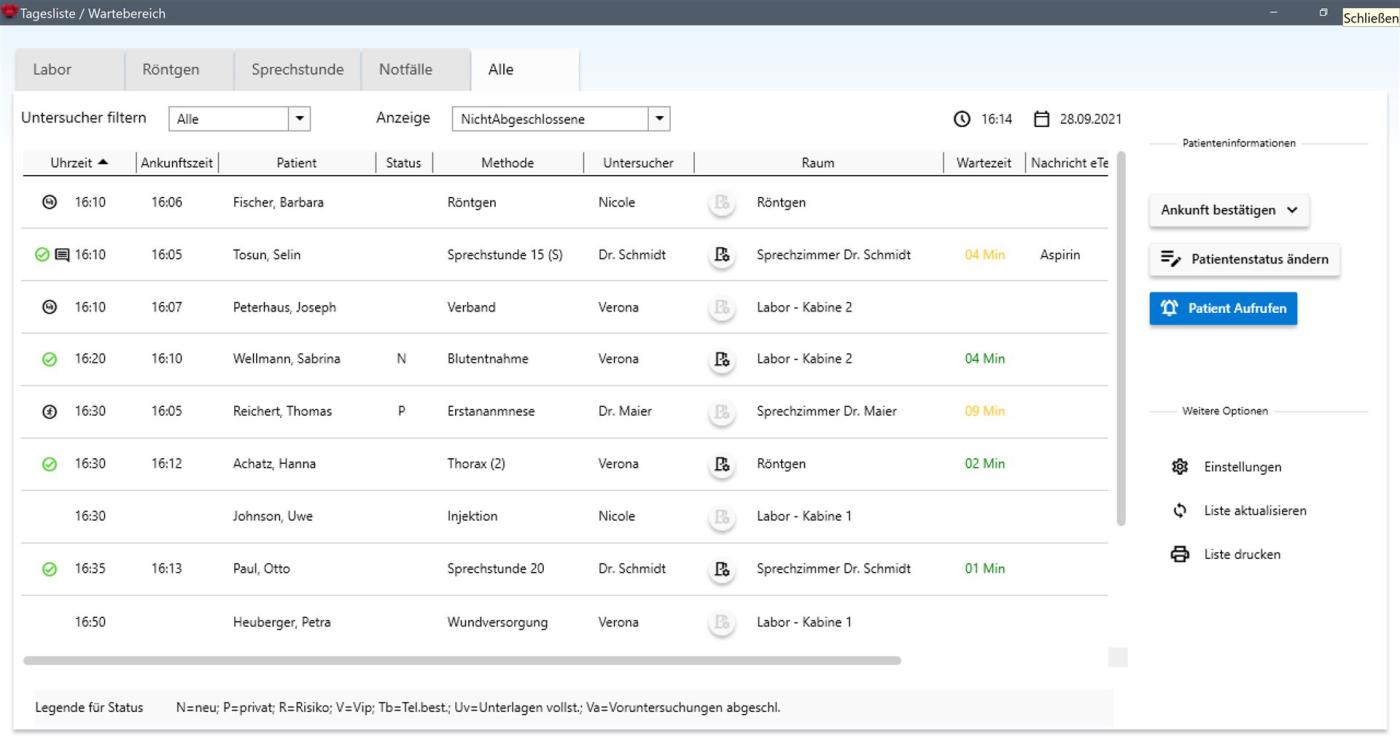Click the Liste drucken printer icon
This screenshot has width=1400, height=742.
click(1180, 554)
